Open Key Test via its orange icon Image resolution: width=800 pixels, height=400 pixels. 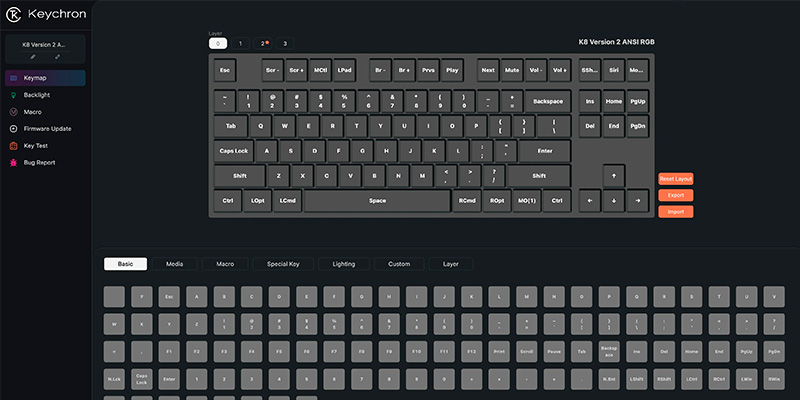tap(13, 145)
